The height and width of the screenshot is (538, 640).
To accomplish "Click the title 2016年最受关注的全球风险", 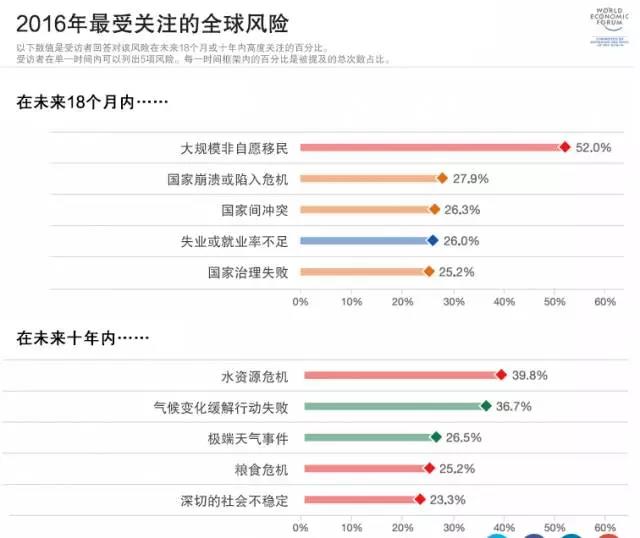I will [142, 19].
